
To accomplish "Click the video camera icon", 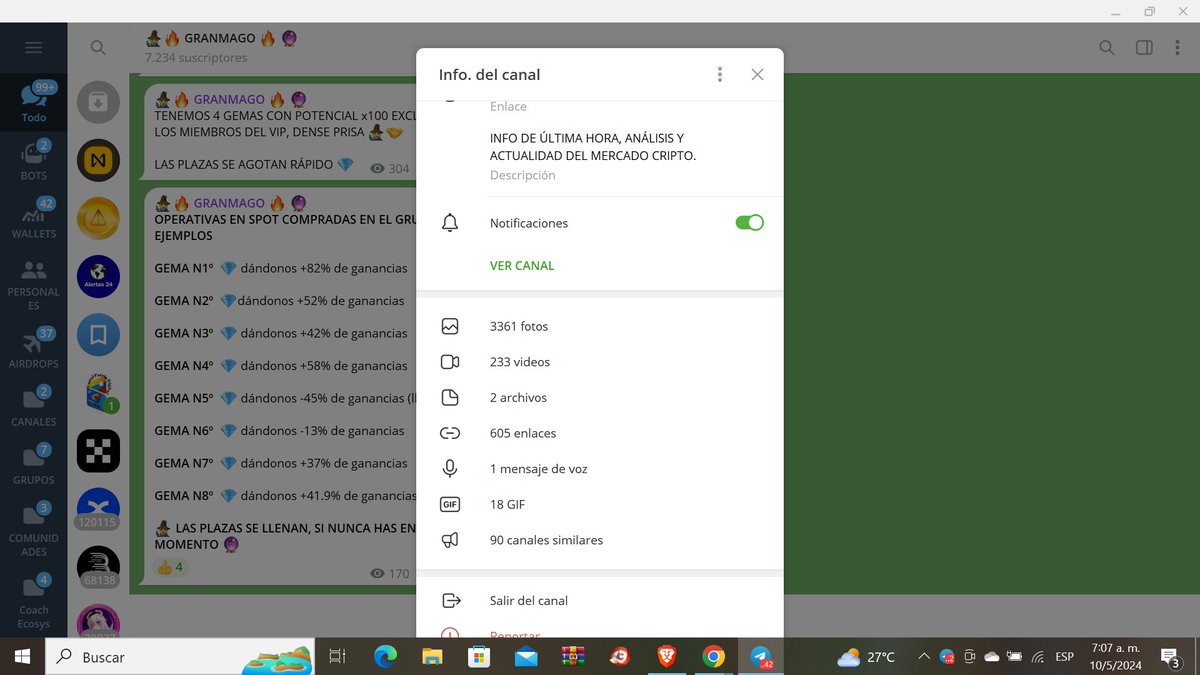I will point(450,362).
